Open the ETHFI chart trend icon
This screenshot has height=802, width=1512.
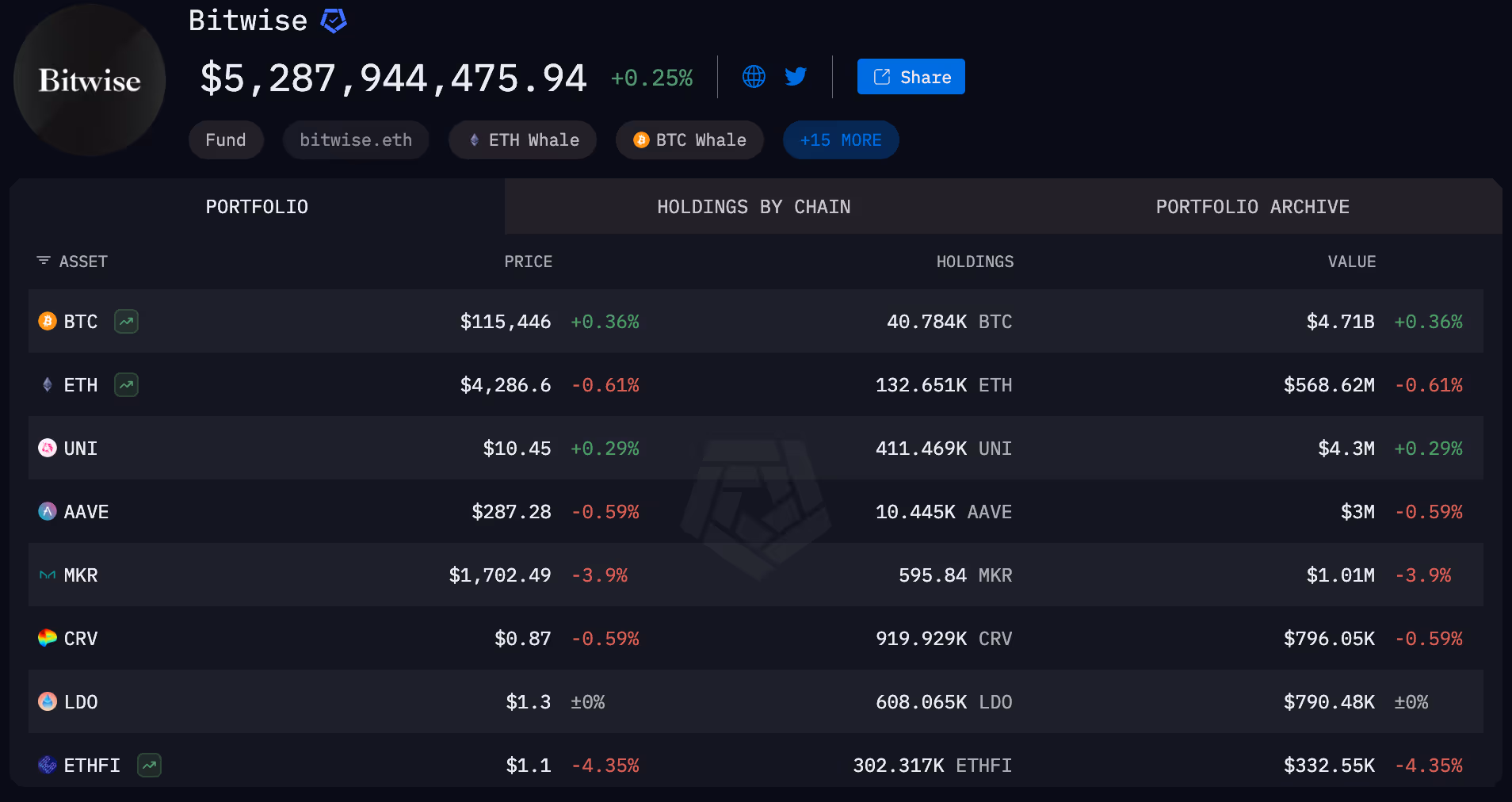pos(150,765)
